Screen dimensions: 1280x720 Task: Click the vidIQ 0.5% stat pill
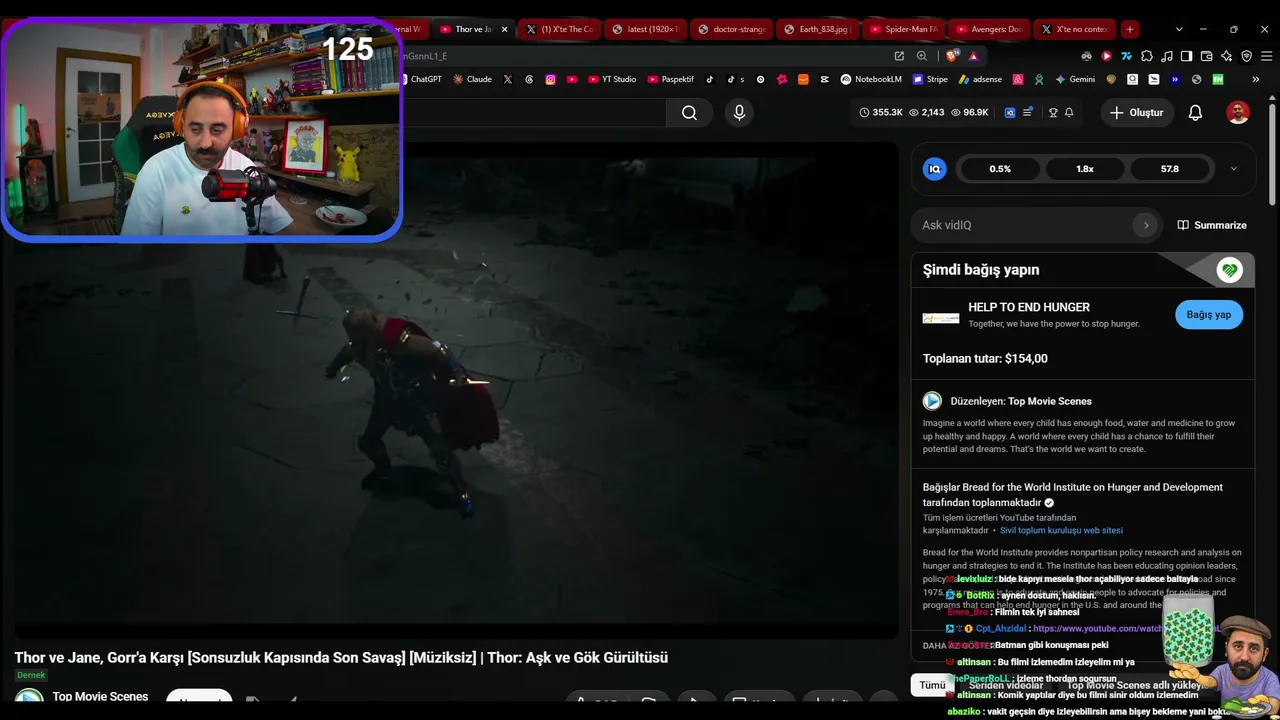pos(1000,169)
